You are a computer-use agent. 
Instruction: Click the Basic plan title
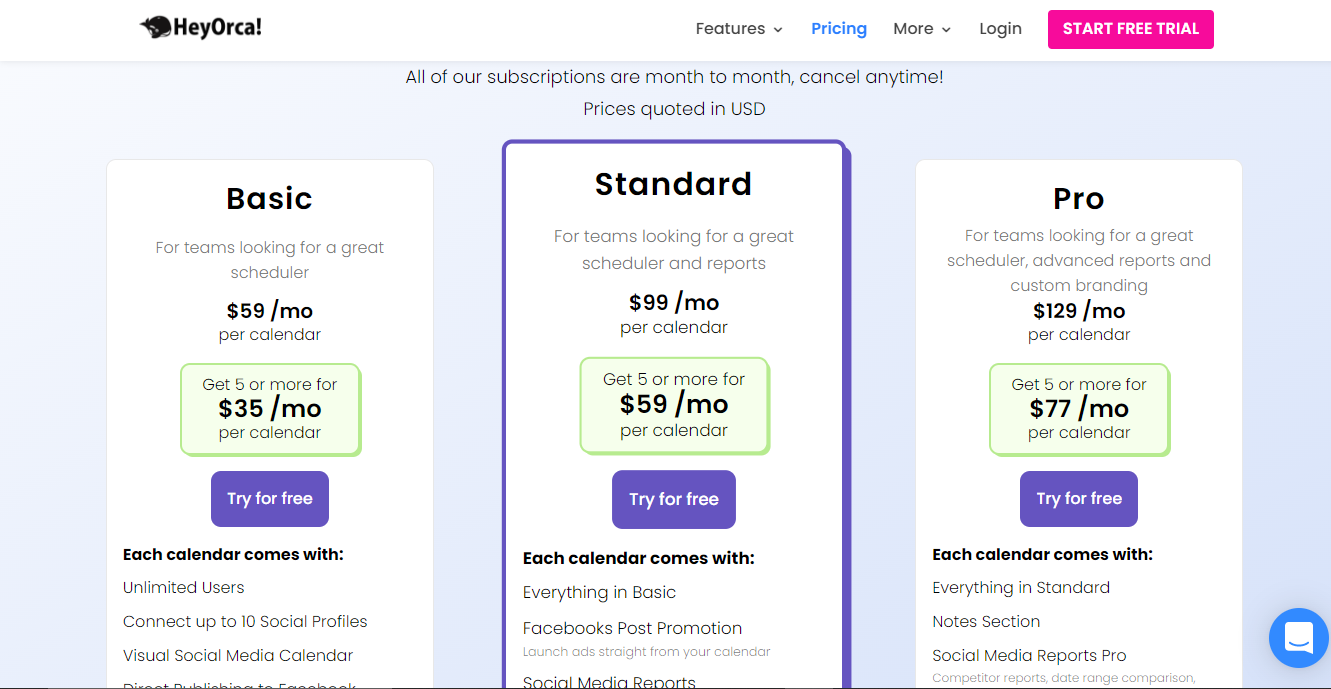pos(270,199)
